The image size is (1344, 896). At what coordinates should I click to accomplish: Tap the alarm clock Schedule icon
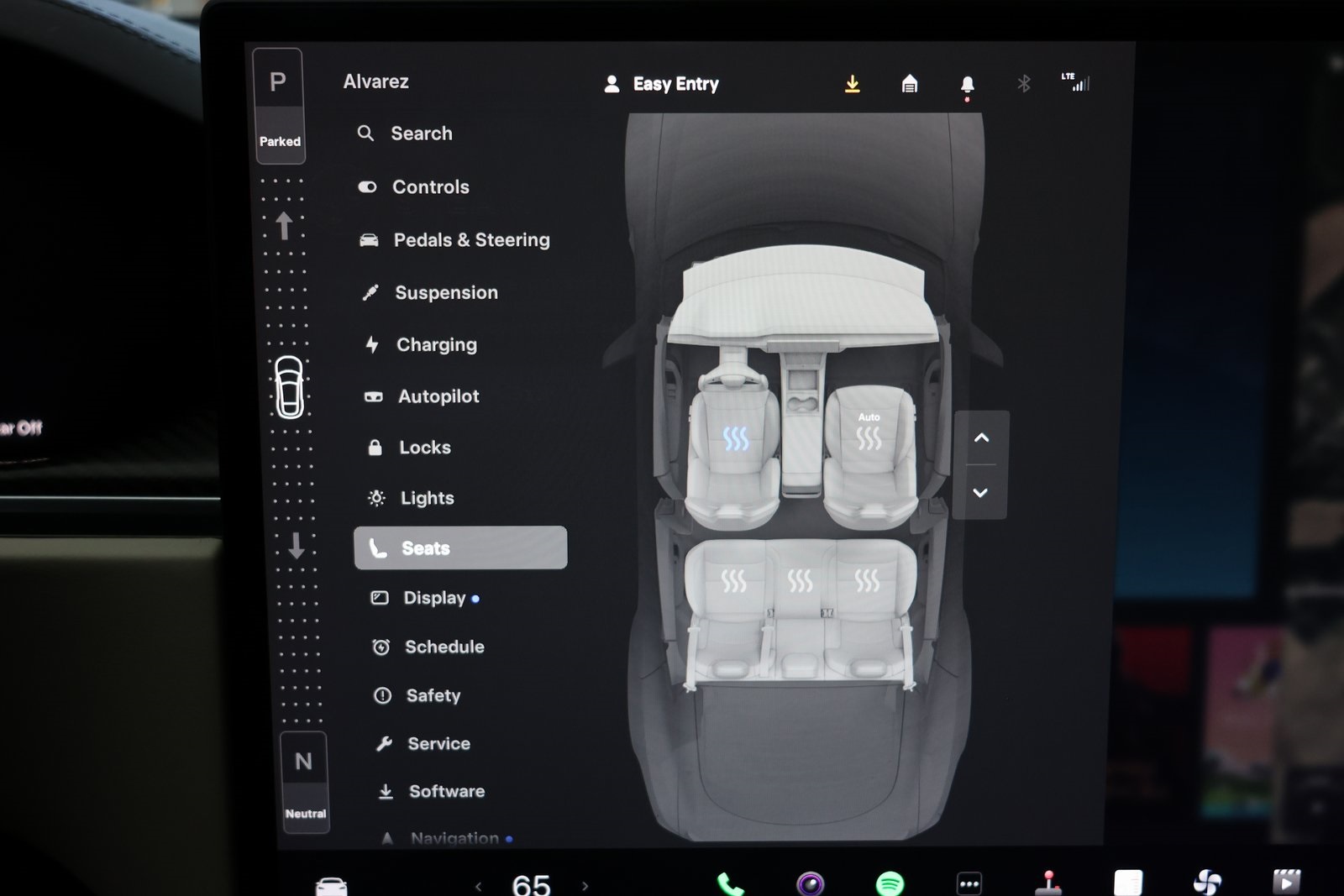click(x=381, y=647)
